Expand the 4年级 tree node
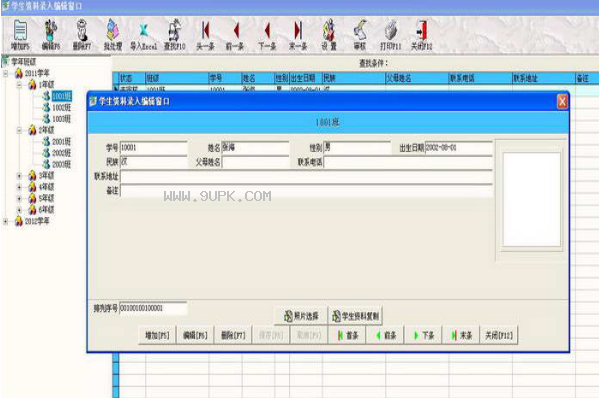599x398 pixels. pos(19,187)
